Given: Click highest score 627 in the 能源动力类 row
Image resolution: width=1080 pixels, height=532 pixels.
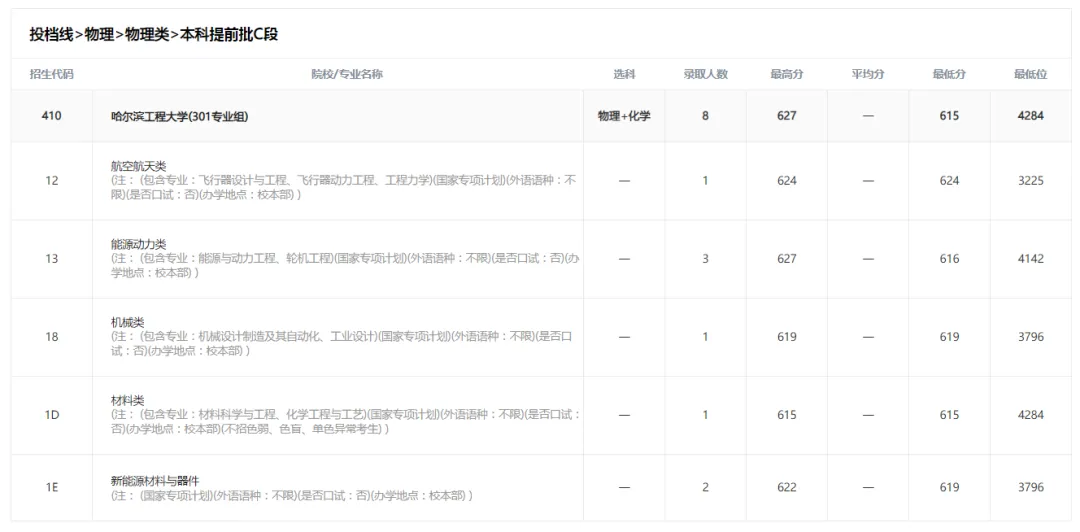Looking at the screenshot, I should click(x=787, y=258).
